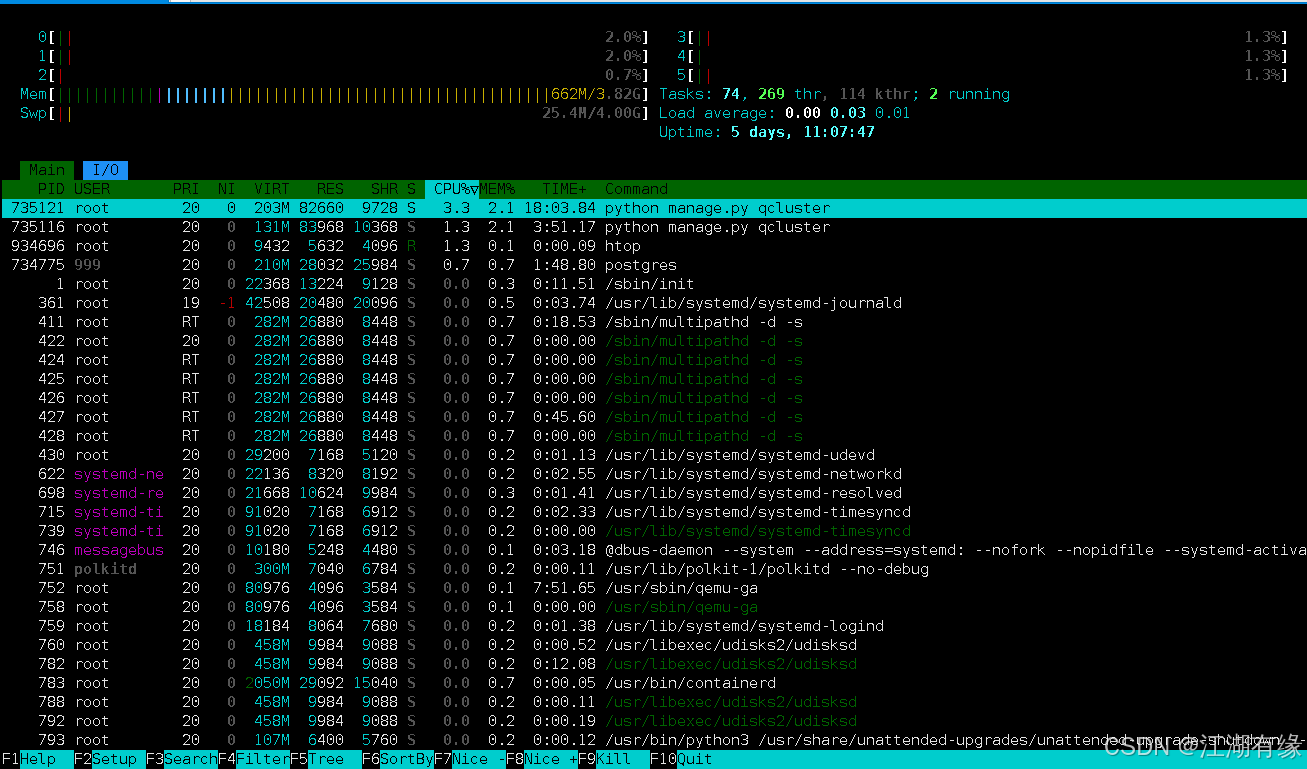Screen dimensions: 1307x769
Task: Sort by PID column header
Action: pos(51,189)
